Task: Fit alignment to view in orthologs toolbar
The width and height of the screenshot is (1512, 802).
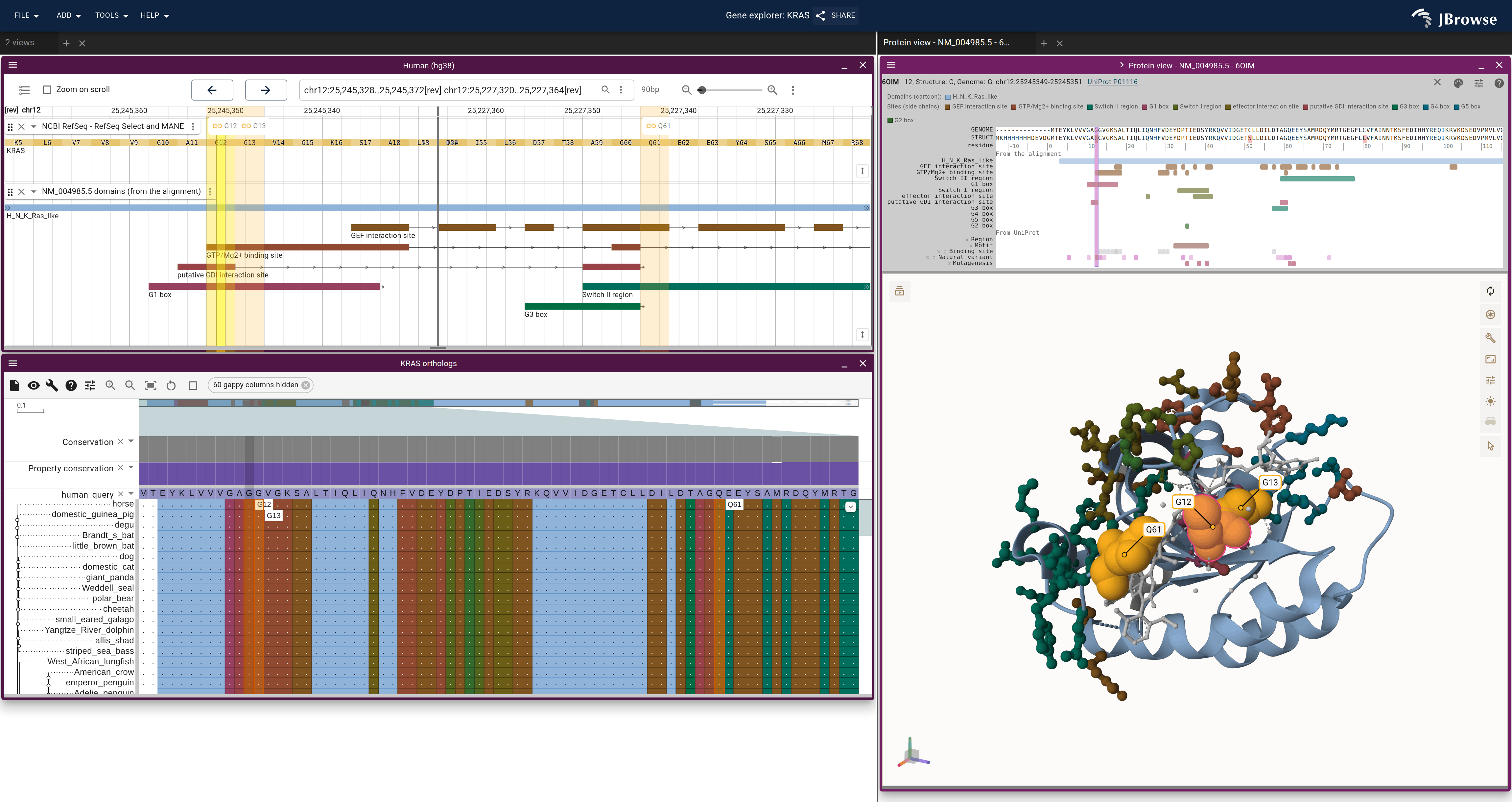Action: pos(151,385)
